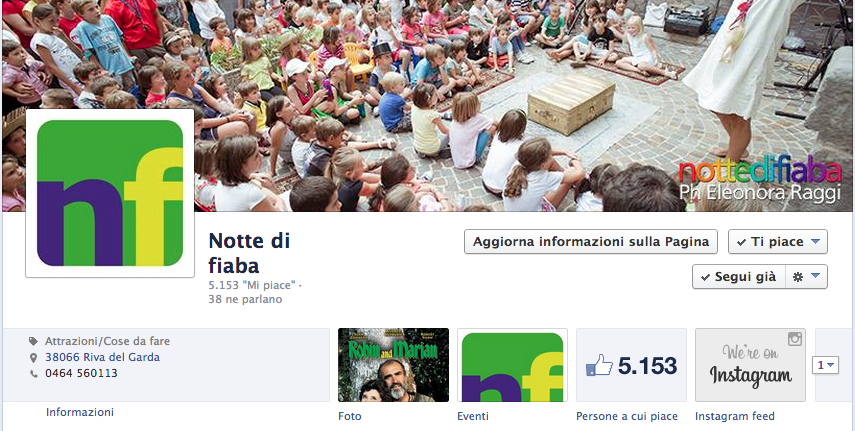Toggle the Segui già follow button
This screenshot has height=431, width=855.
[739, 277]
